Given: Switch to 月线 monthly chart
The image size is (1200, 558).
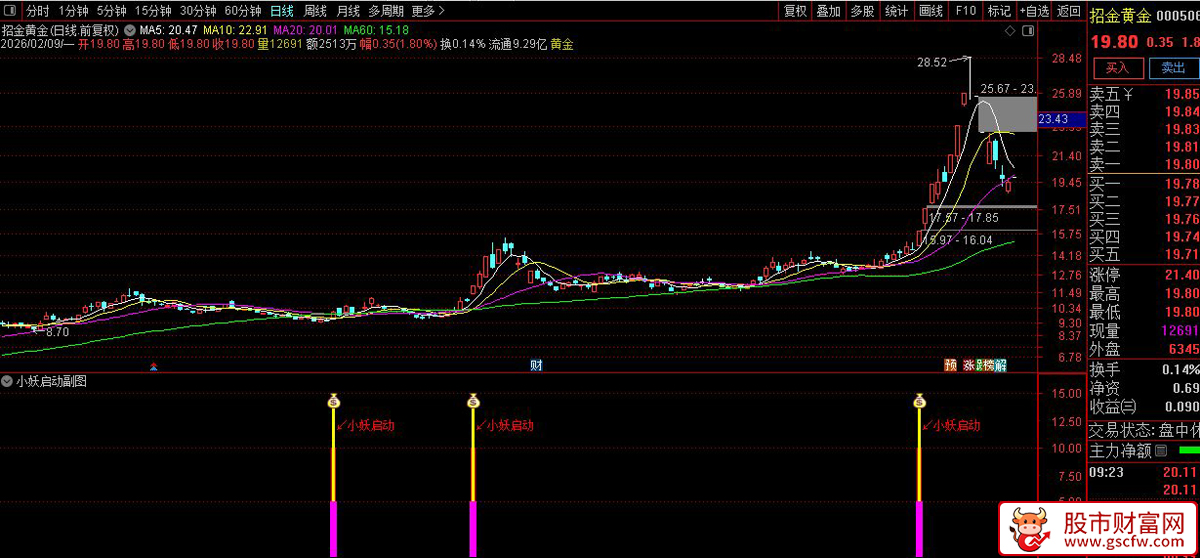Looking at the screenshot, I should tap(348, 11).
